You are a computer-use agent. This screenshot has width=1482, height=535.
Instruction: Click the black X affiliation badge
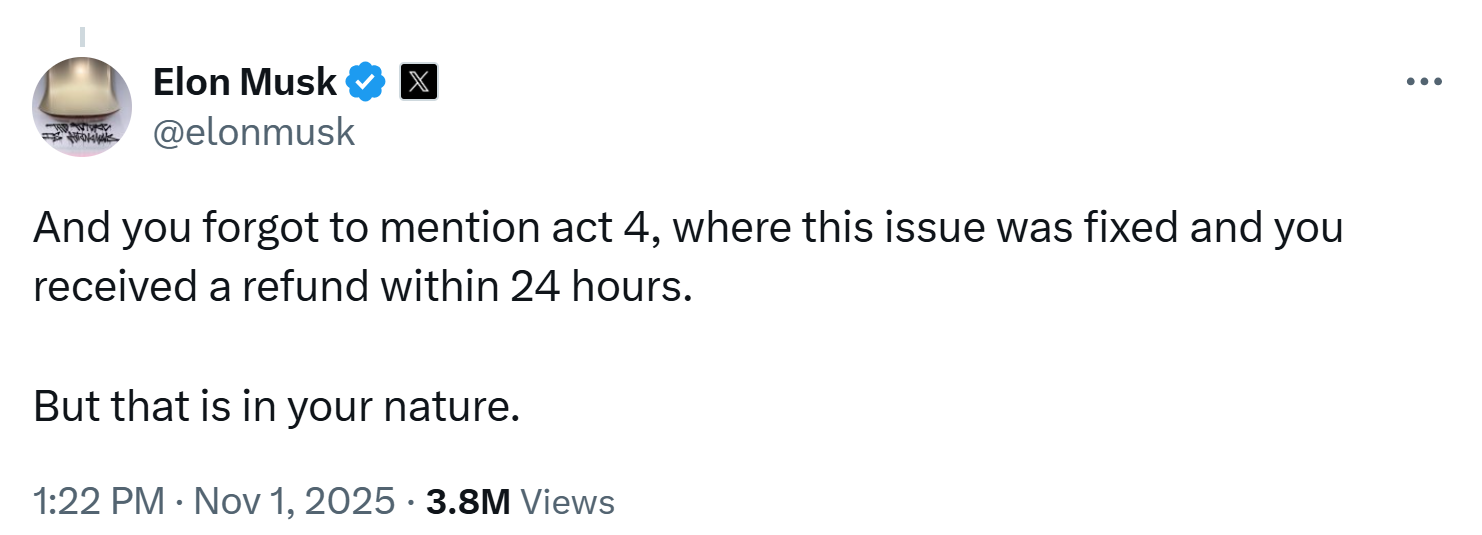pos(418,82)
